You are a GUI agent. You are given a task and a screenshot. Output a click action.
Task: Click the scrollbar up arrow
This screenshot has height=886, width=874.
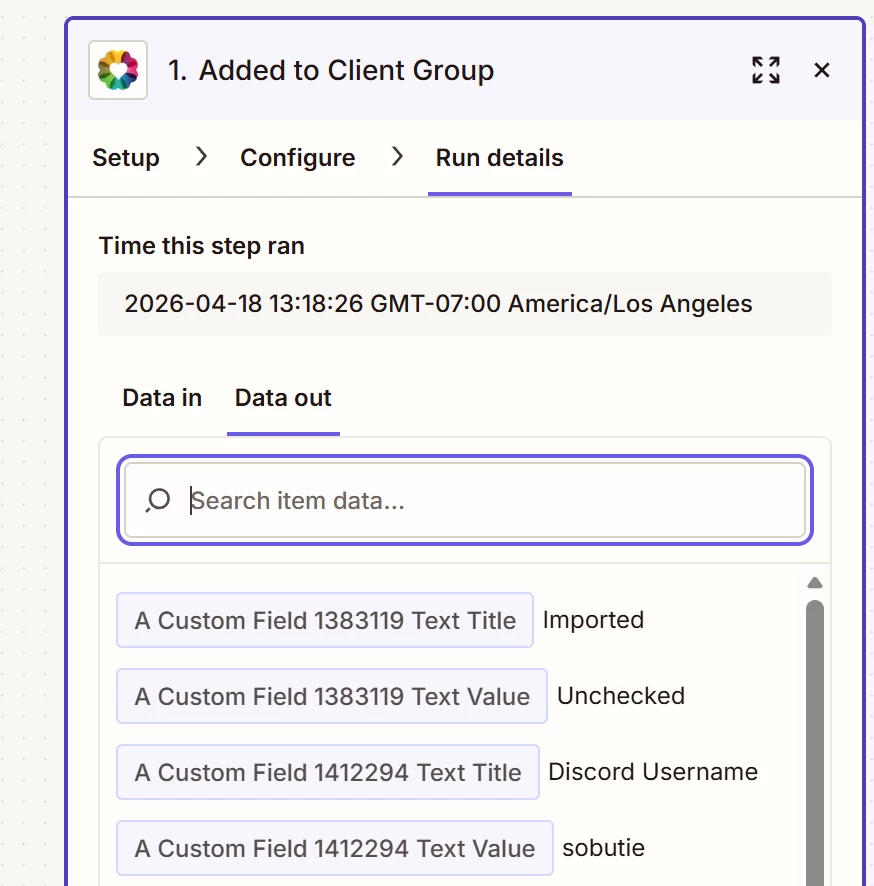(815, 582)
